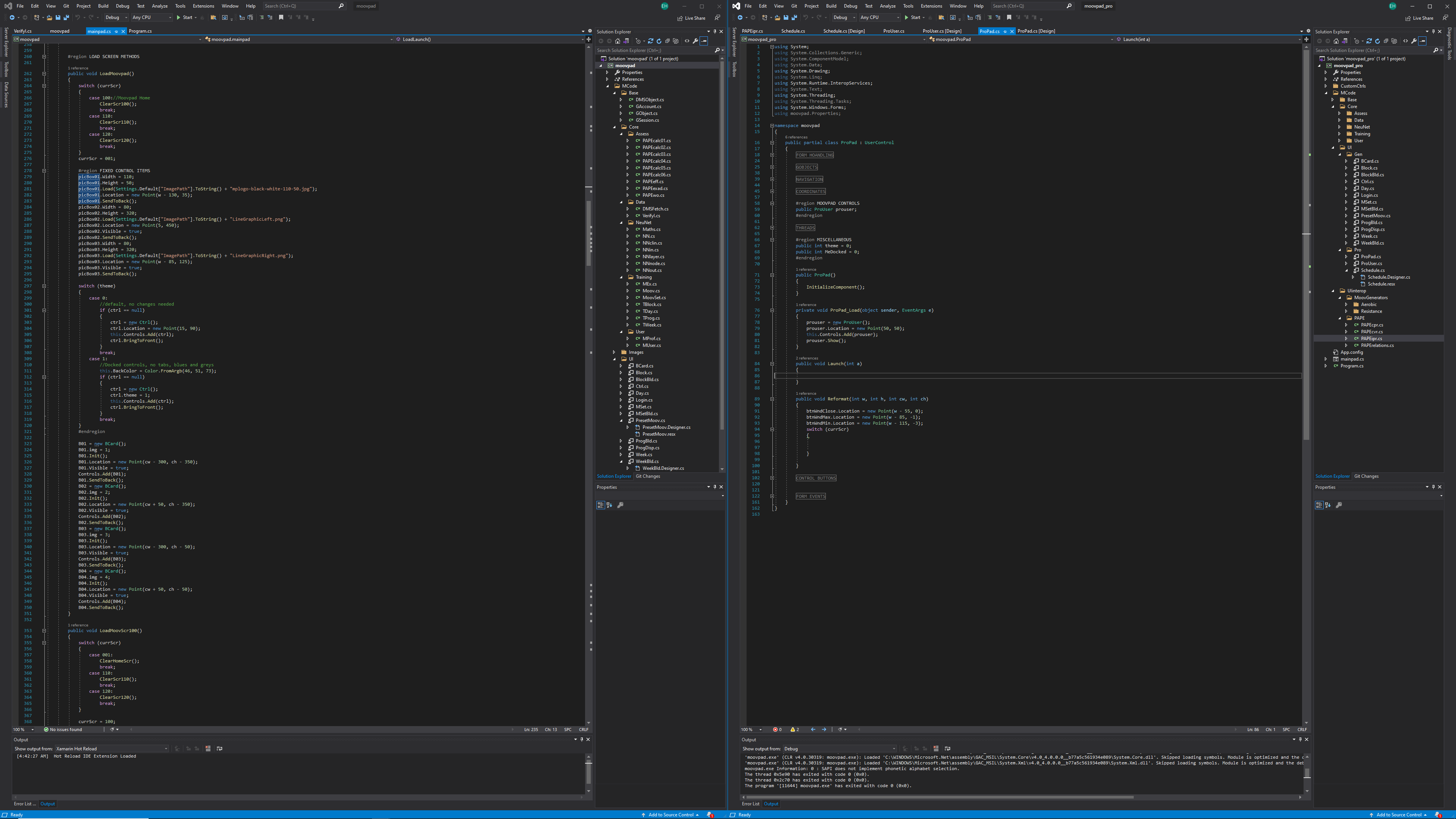Expand the CustomCtrls folder in right Solution Explorer
Image resolution: width=1456 pixels, height=819 pixels.
[x=1326, y=86]
